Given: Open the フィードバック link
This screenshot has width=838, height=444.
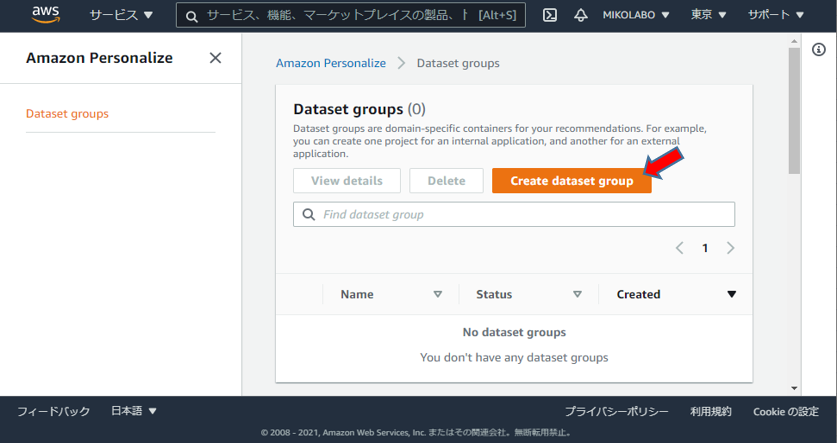Looking at the screenshot, I should pyautogui.click(x=53, y=411).
